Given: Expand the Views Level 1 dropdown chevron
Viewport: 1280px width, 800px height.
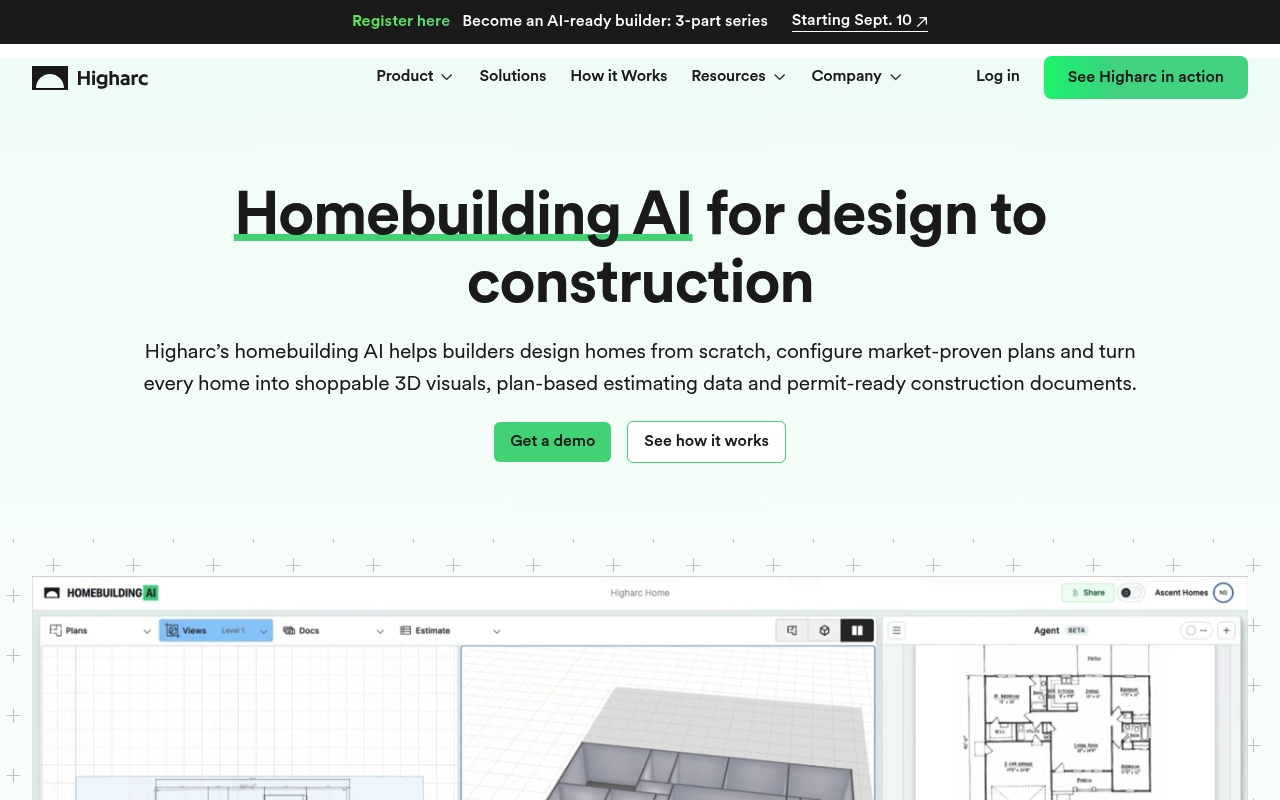Looking at the screenshot, I should [x=264, y=631].
